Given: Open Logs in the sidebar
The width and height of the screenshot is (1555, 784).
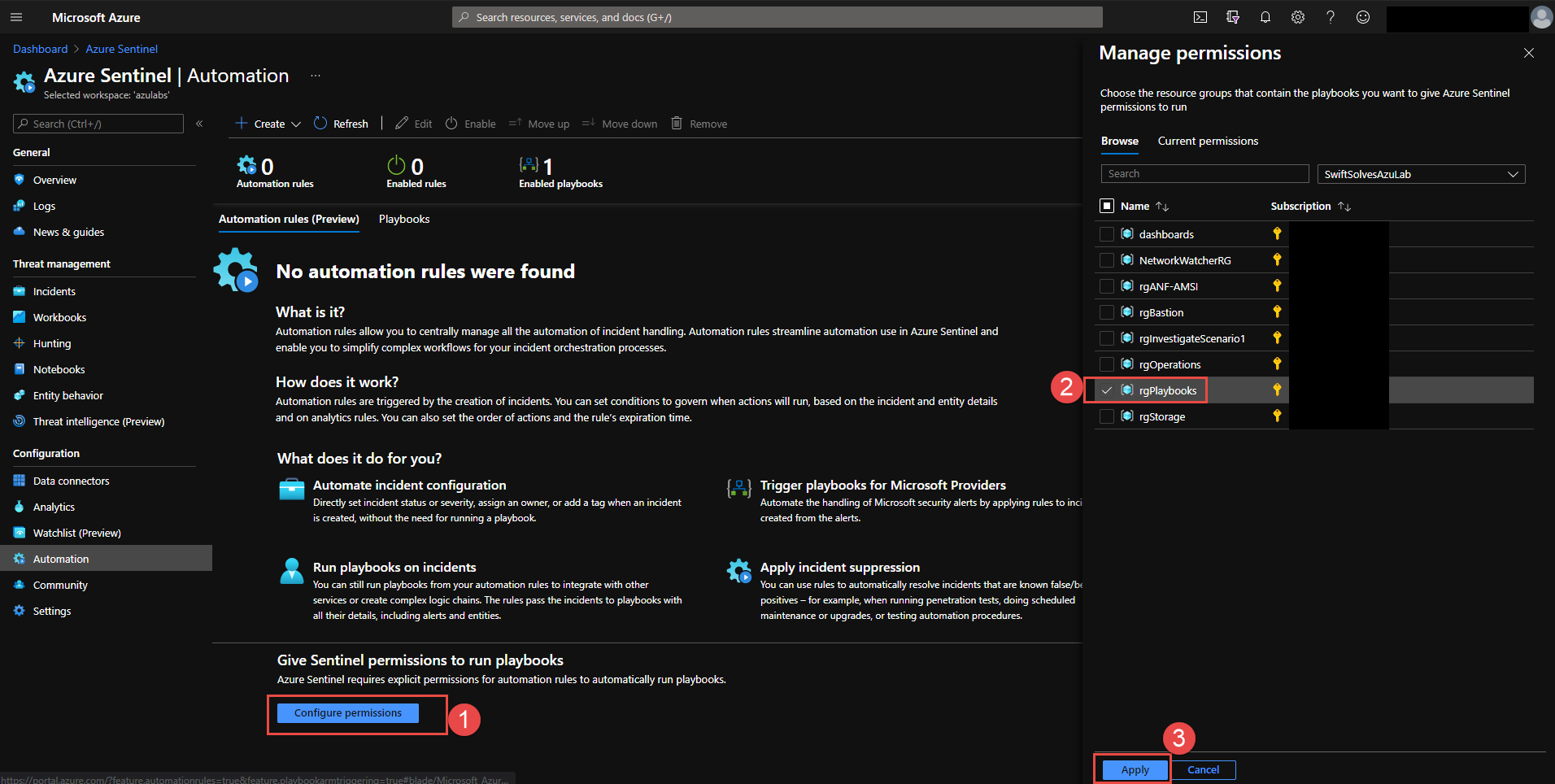Looking at the screenshot, I should [44, 207].
